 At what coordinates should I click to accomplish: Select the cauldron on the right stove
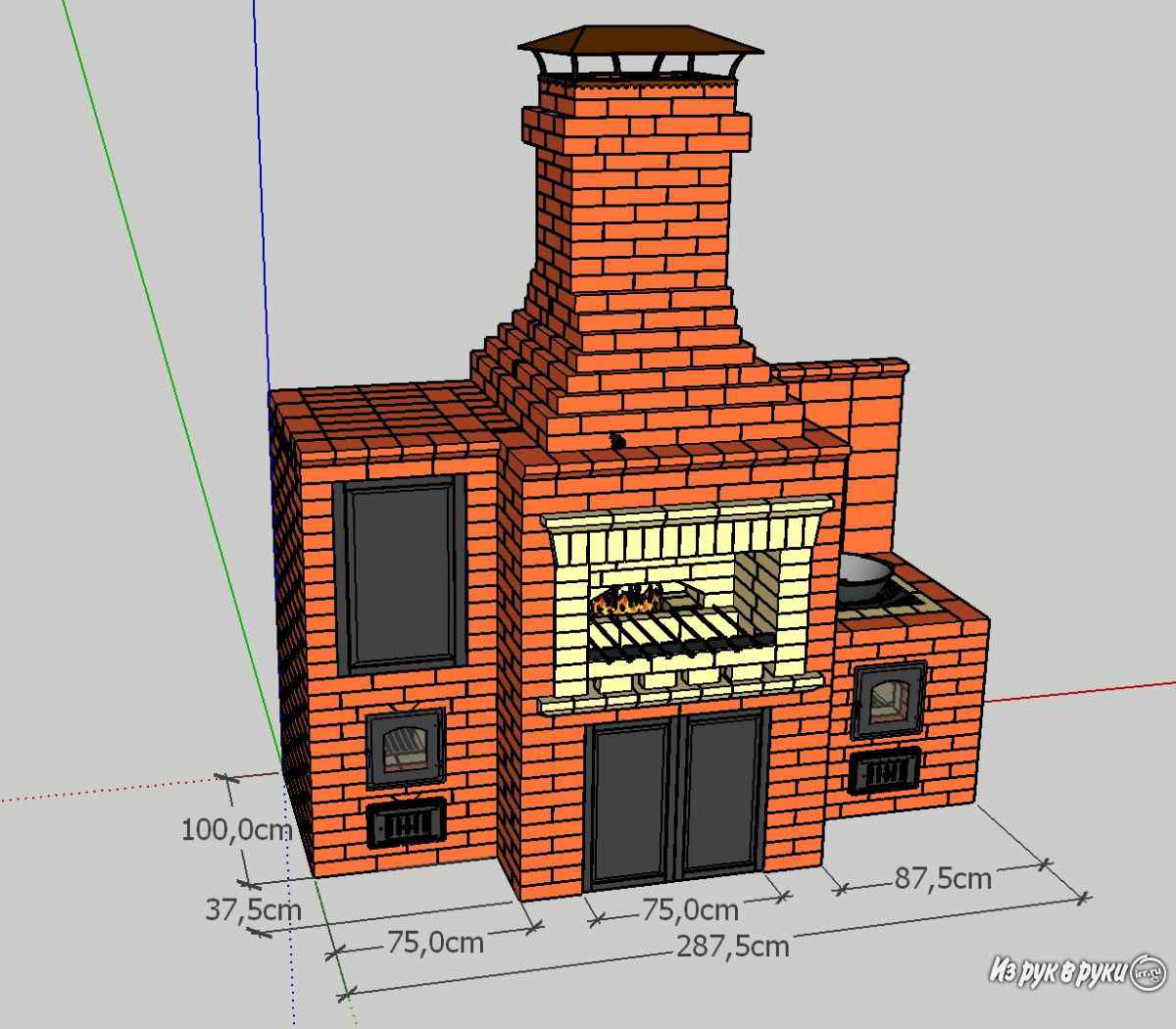pyautogui.click(x=864, y=575)
